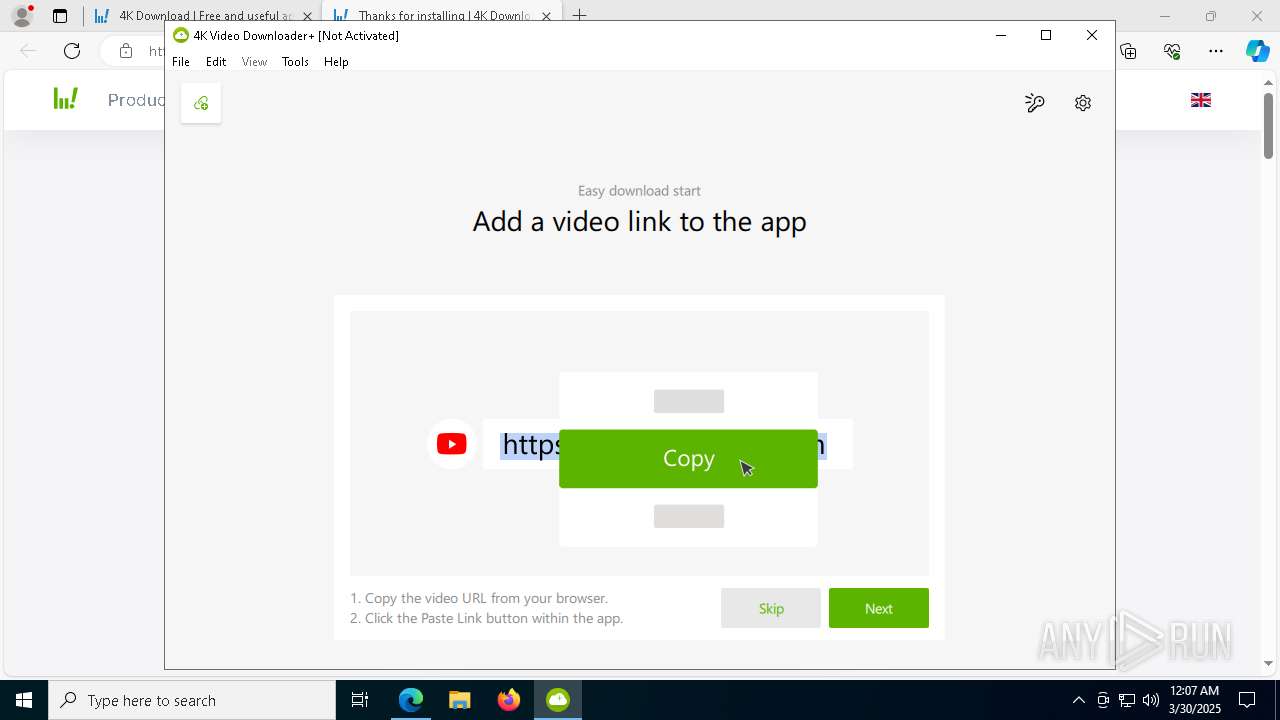Reload the page in Edge

point(72,51)
